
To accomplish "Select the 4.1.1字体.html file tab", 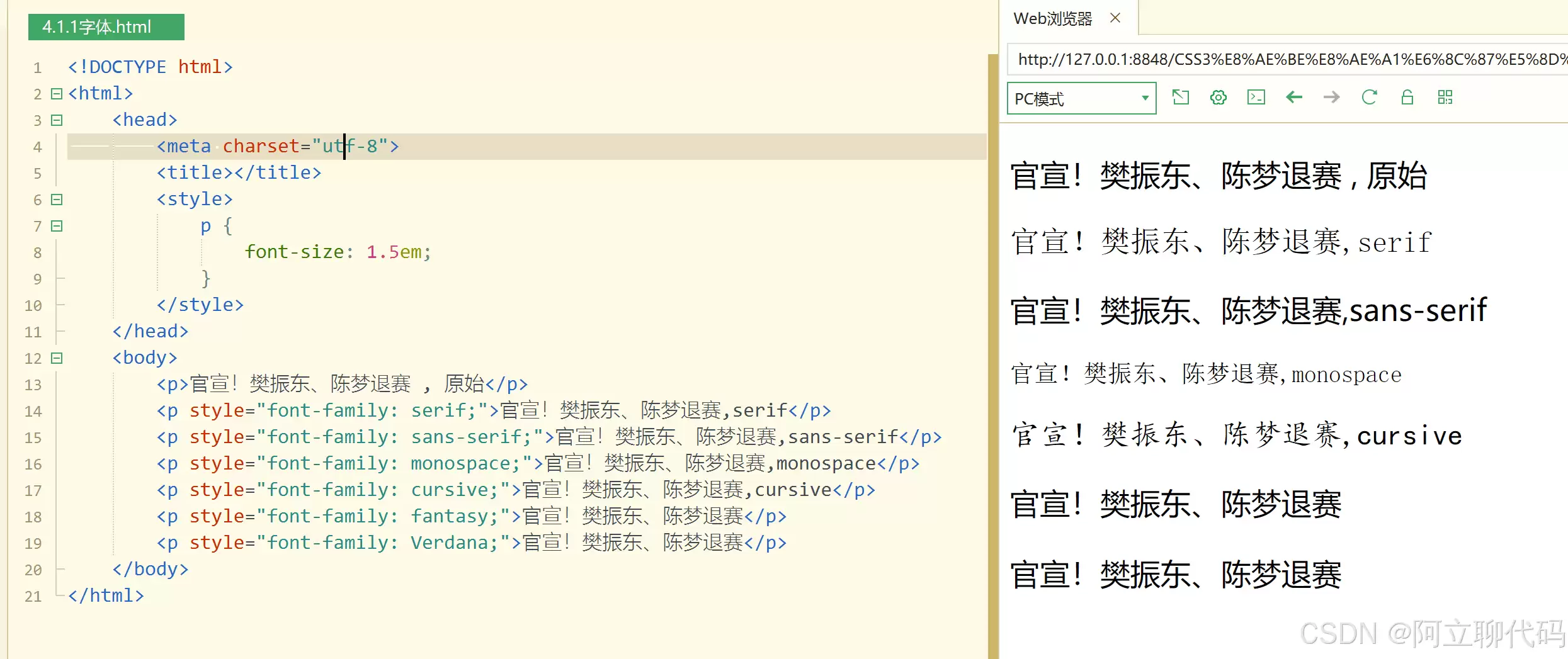I will click(105, 27).
